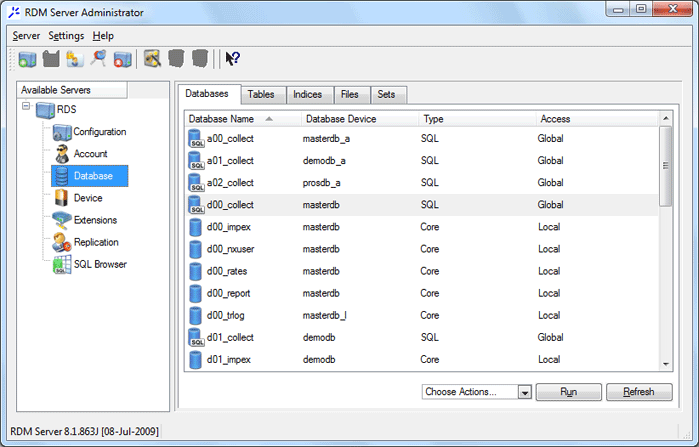Viewport: 699px width, 447px height.
Task: Select the d01_collect database name
Action: [230, 337]
